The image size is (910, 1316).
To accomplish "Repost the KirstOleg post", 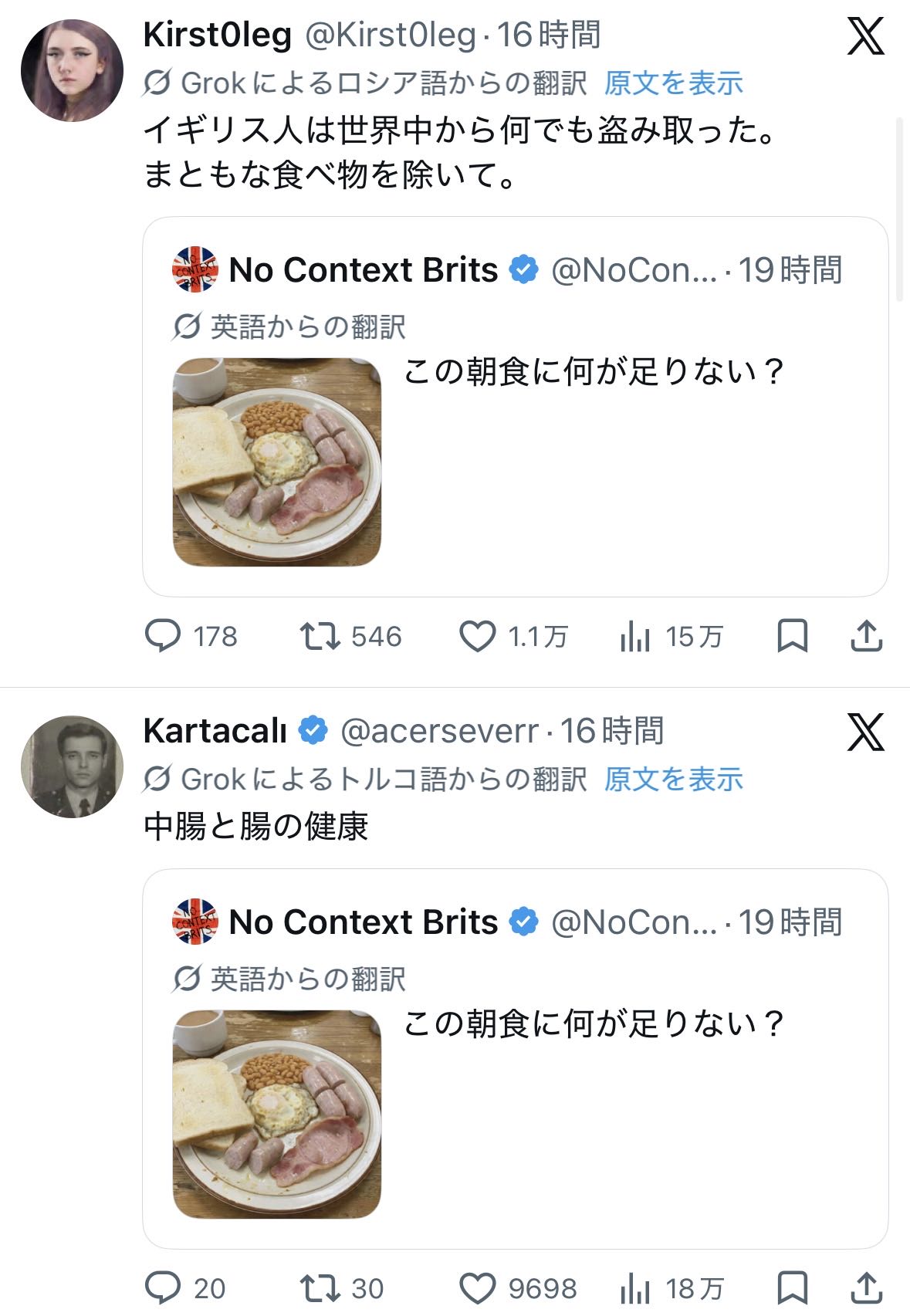I will [320, 637].
